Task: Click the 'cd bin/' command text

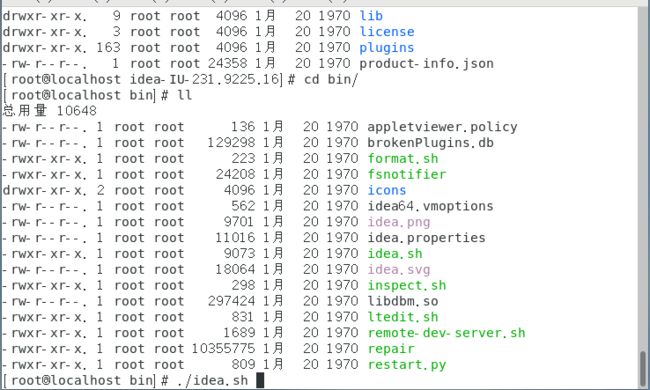Action: 331,79
